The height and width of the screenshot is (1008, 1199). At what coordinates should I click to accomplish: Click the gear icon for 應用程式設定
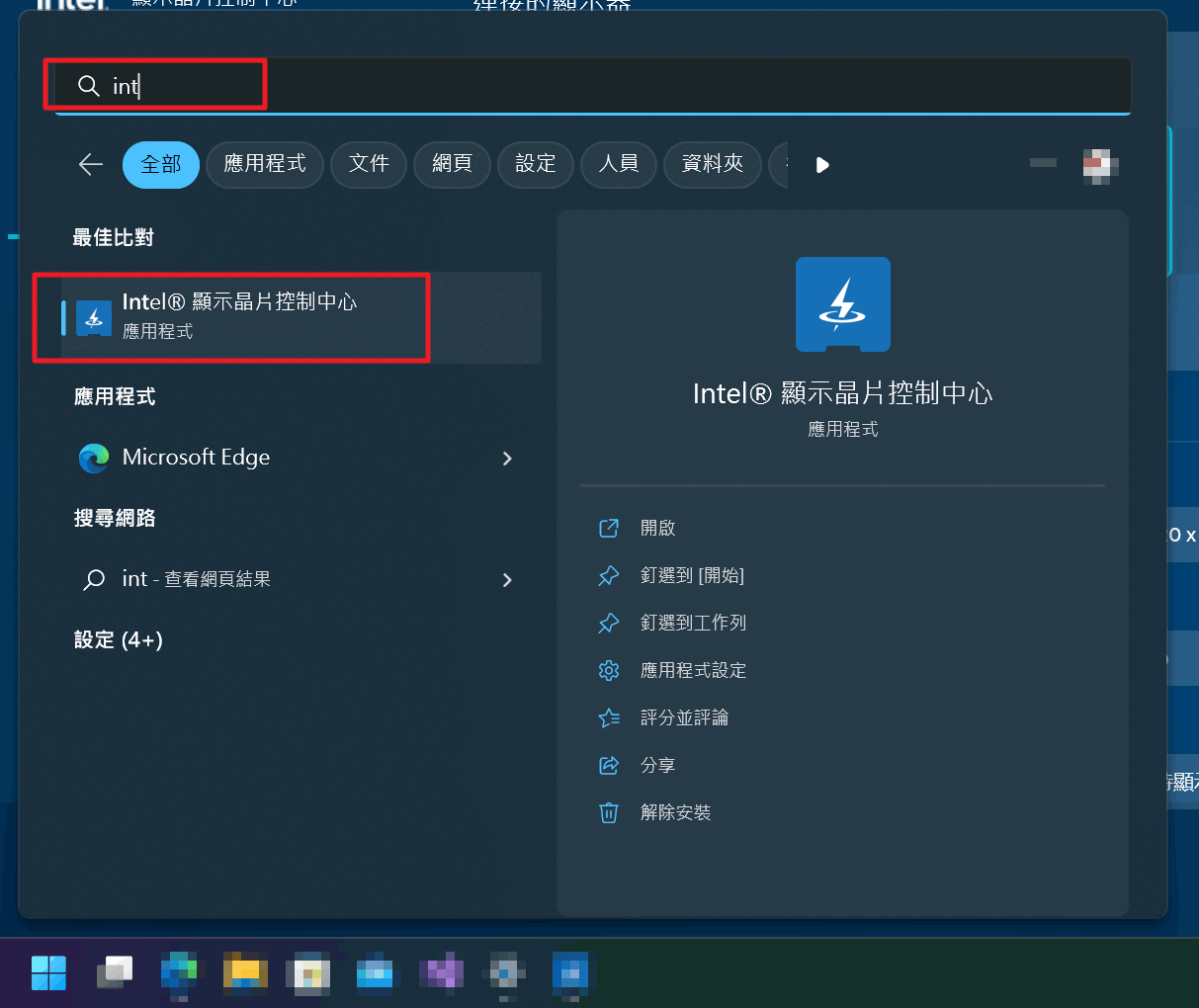pos(609,670)
